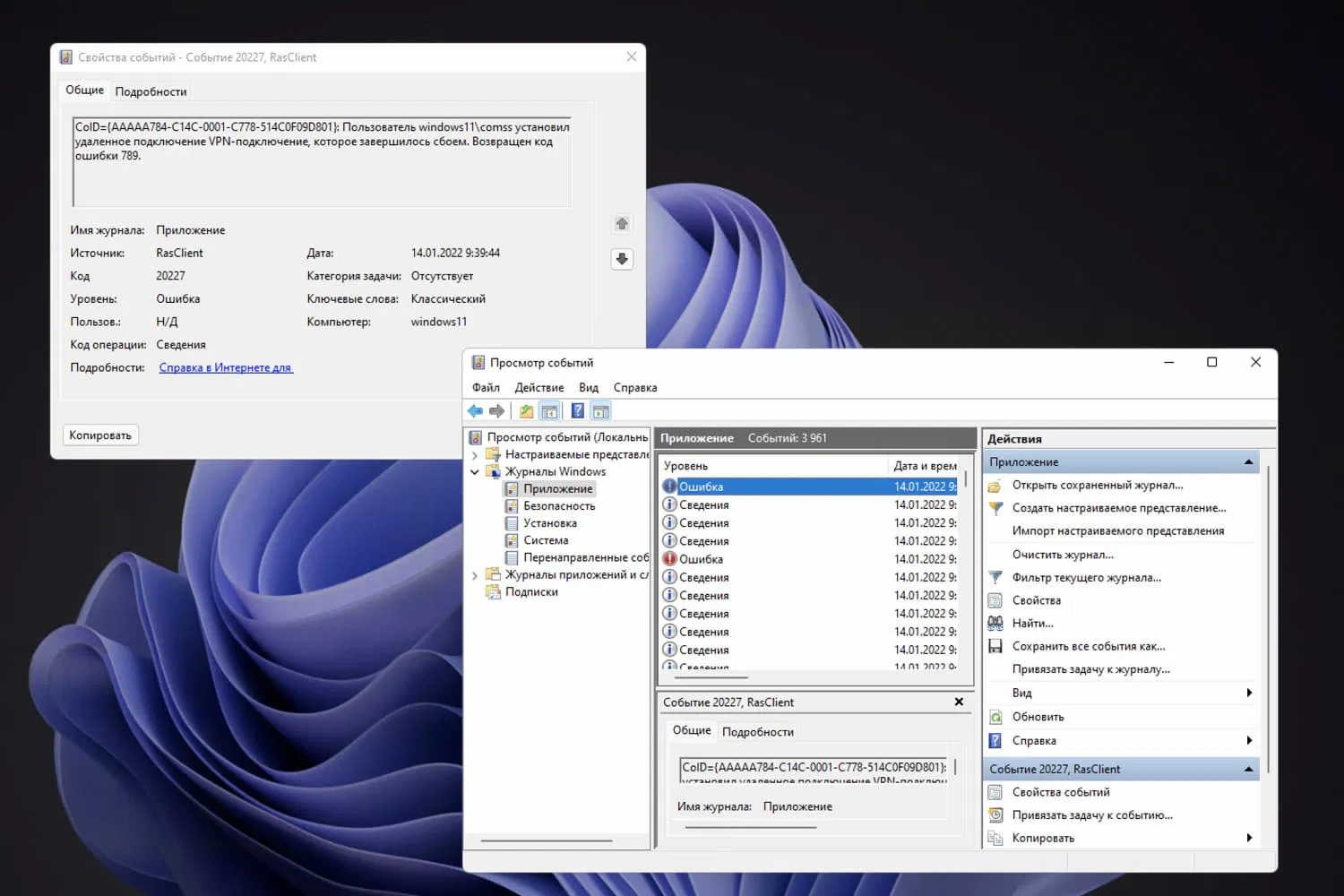
Task: Switch to Подробности tab in properties dialog
Action: [x=151, y=91]
